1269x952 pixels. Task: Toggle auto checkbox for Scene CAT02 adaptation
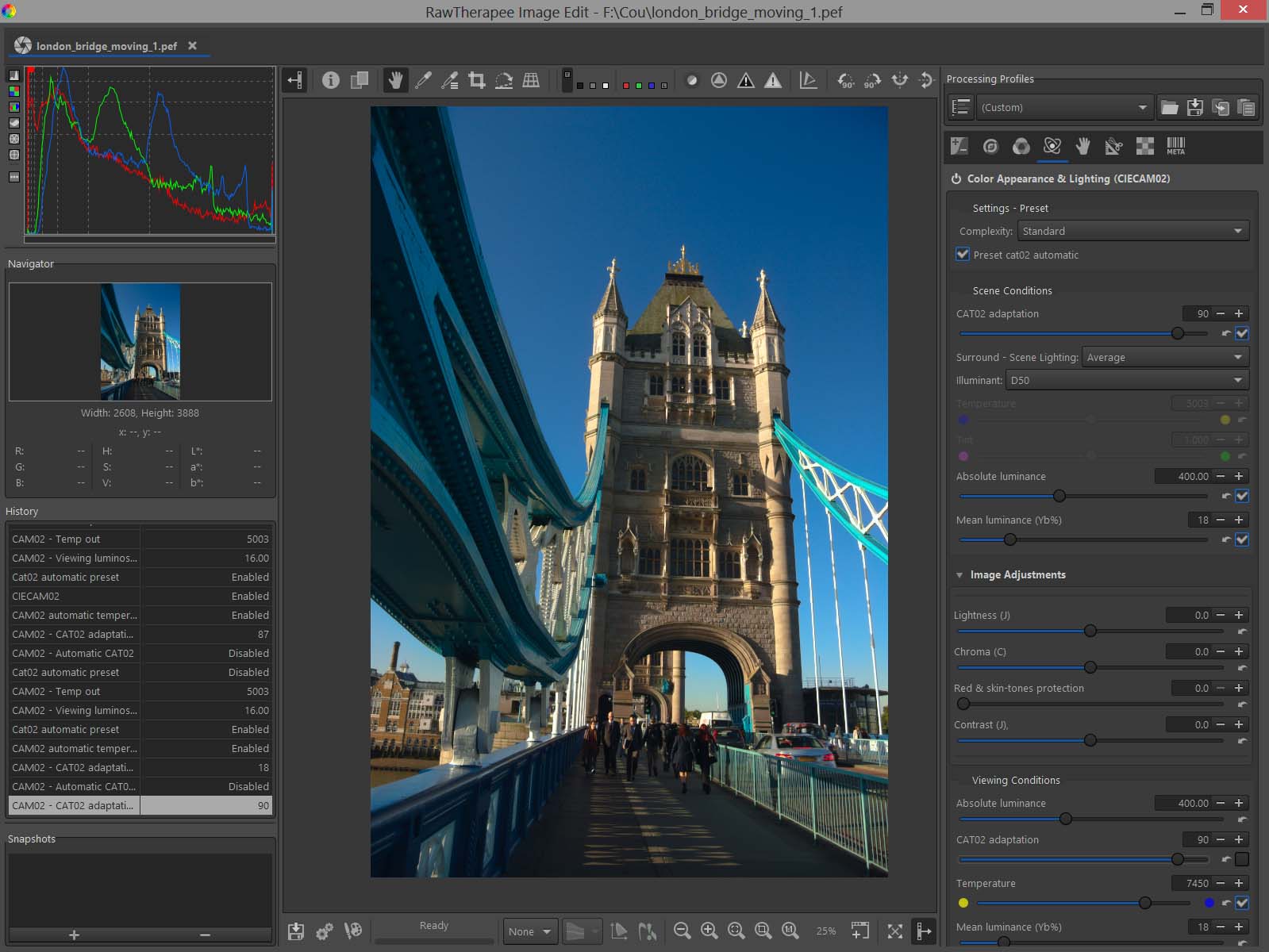(x=1242, y=333)
